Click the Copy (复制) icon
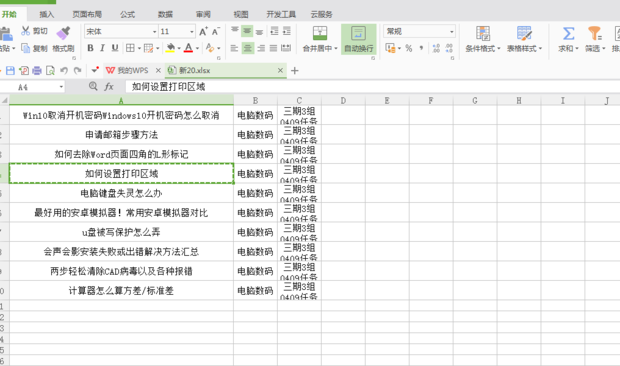 (26, 48)
